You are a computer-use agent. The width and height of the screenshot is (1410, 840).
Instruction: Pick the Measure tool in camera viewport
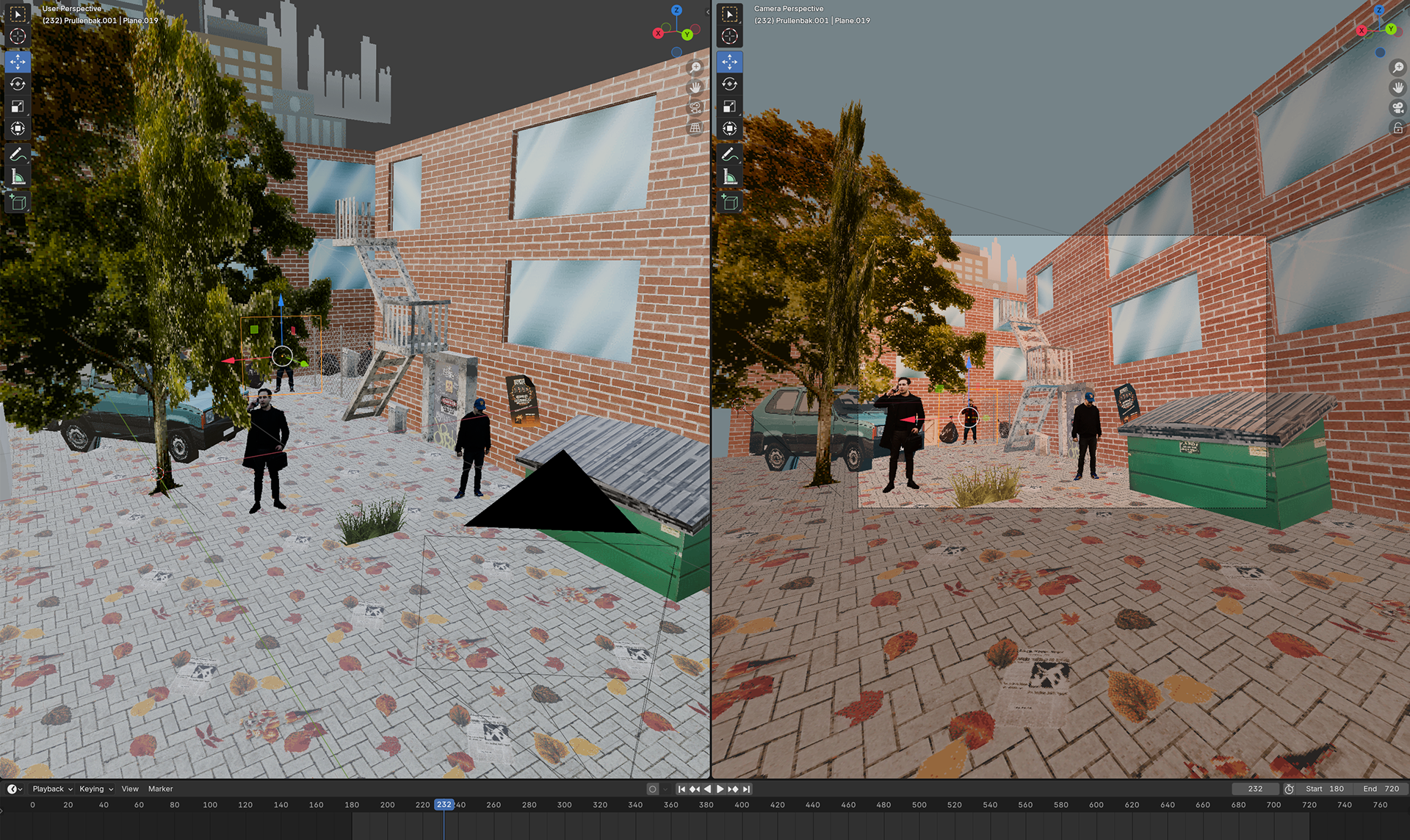729,177
